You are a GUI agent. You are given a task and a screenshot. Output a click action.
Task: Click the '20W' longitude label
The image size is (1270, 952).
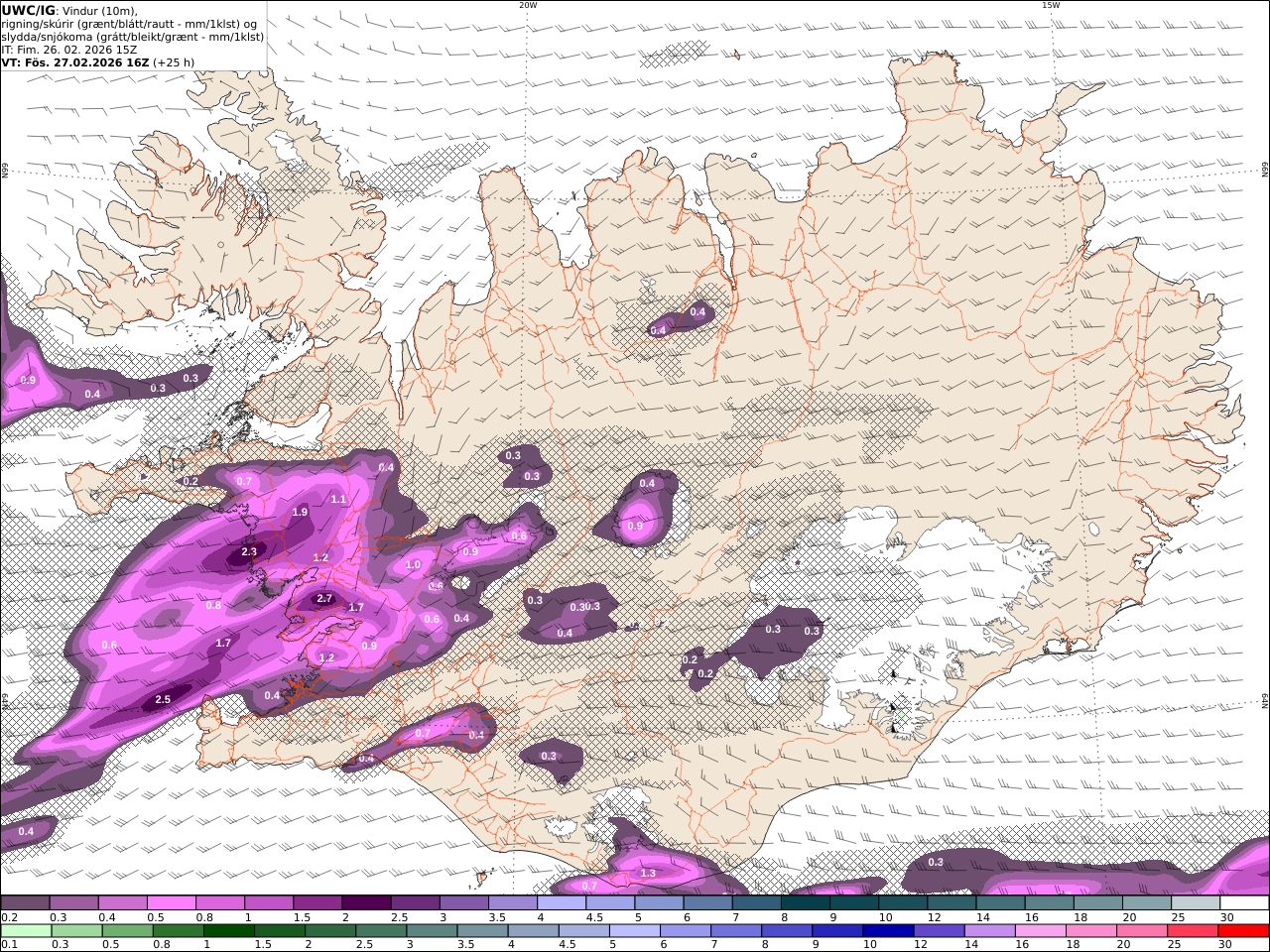click(528, 5)
